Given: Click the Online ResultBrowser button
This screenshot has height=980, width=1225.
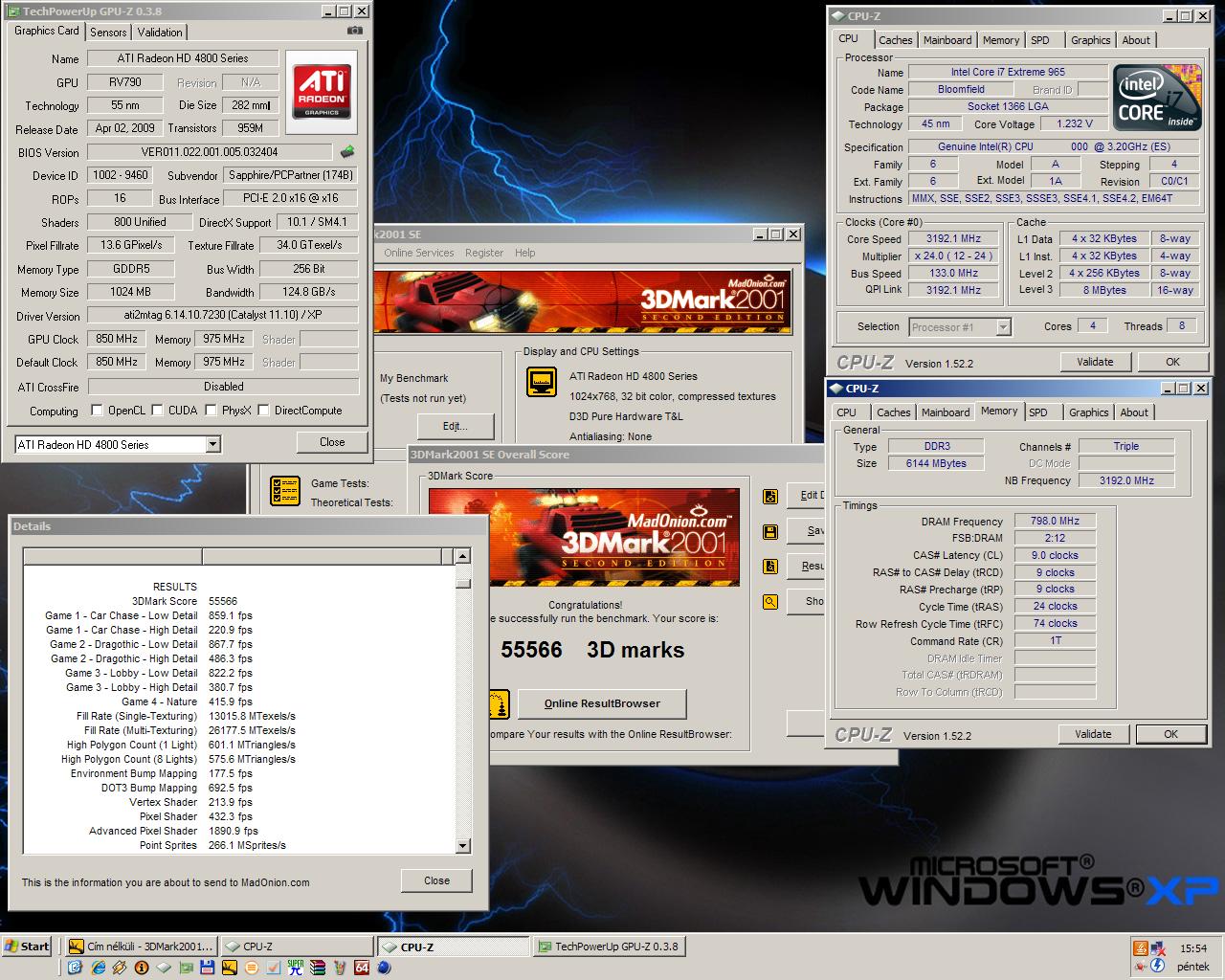Looking at the screenshot, I should pos(602,703).
